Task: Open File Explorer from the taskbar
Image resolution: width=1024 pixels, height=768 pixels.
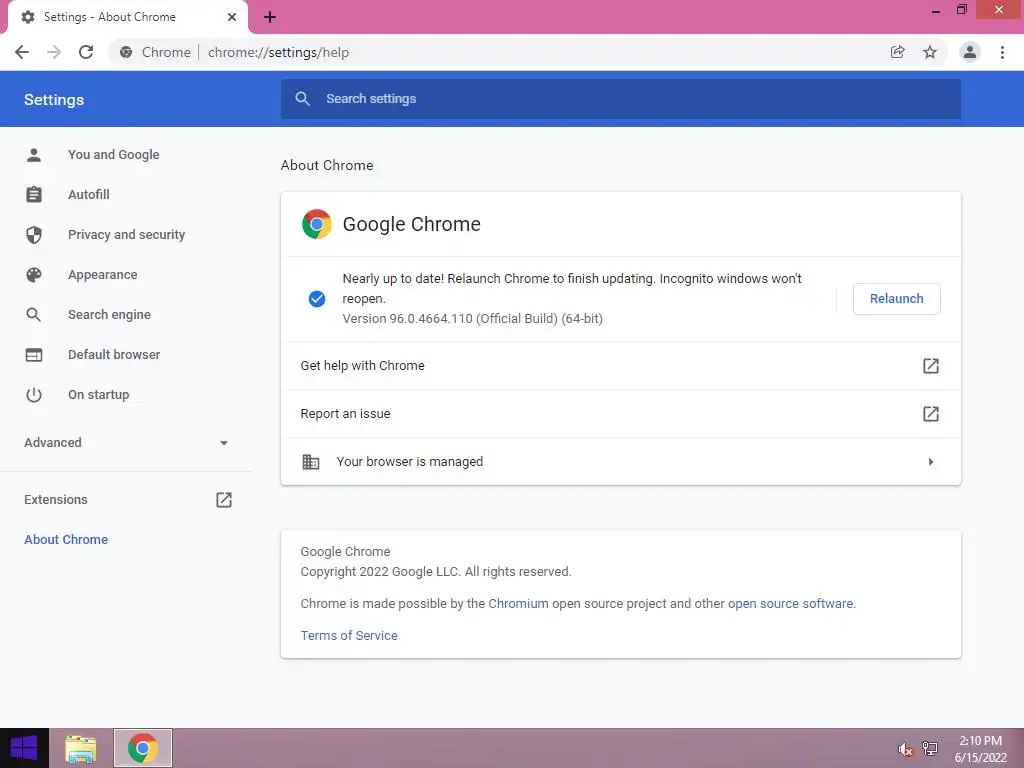Action: tap(80, 748)
